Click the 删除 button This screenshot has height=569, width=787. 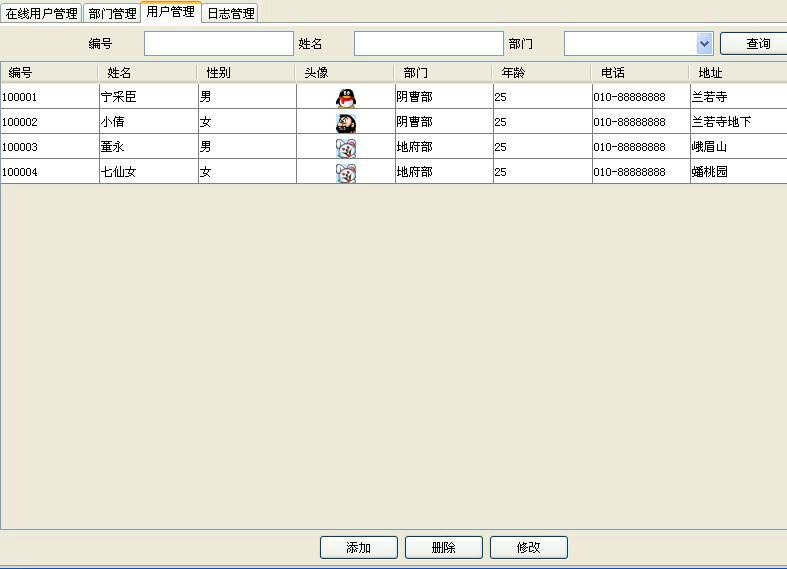444,547
